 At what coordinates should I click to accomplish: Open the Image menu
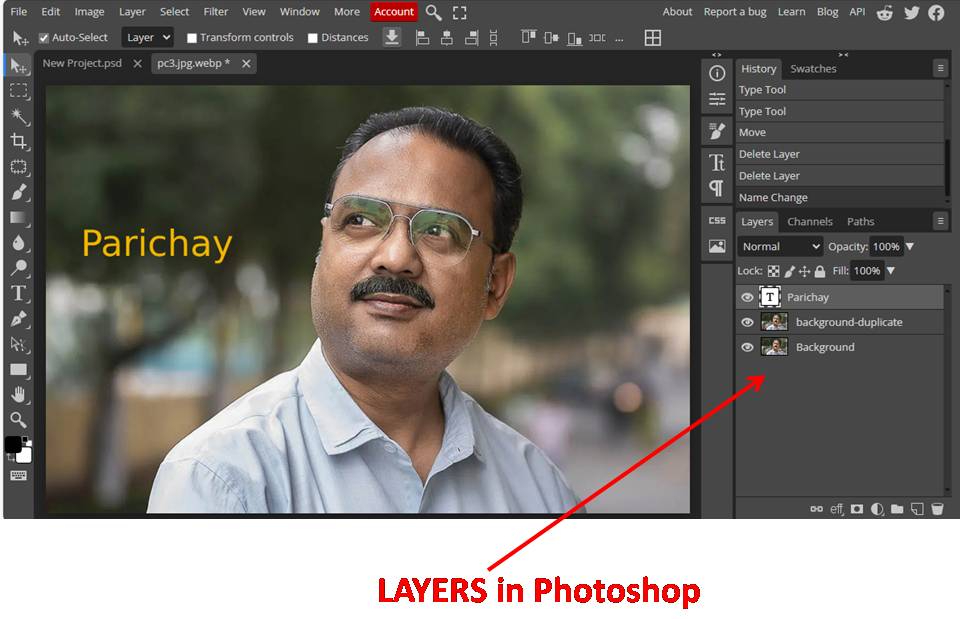pyautogui.click(x=89, y=12)
